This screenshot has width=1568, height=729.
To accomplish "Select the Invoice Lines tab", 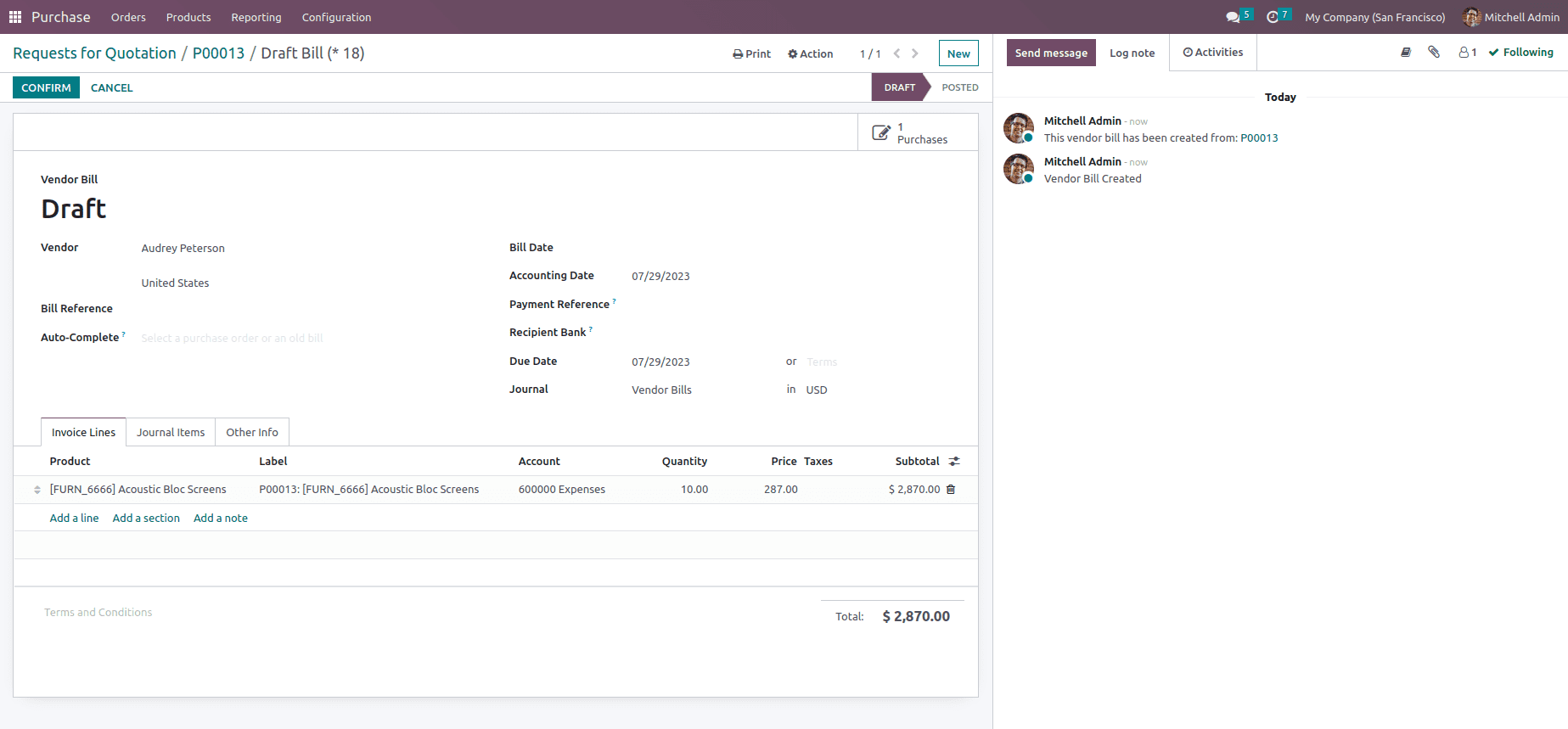I will [x=83, y=432].
